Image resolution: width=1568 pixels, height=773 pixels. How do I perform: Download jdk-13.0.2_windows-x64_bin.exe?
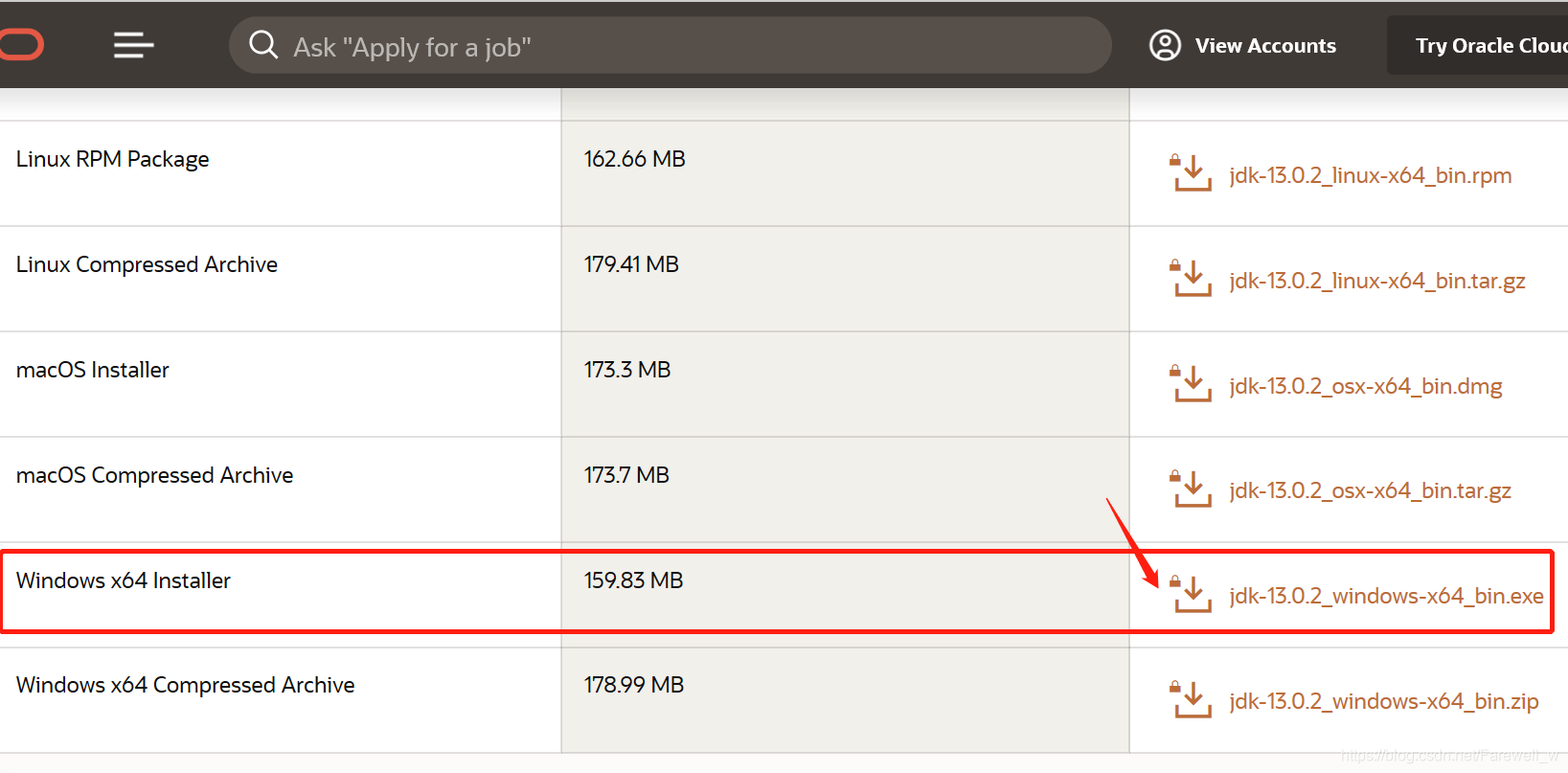[1387, 597]
